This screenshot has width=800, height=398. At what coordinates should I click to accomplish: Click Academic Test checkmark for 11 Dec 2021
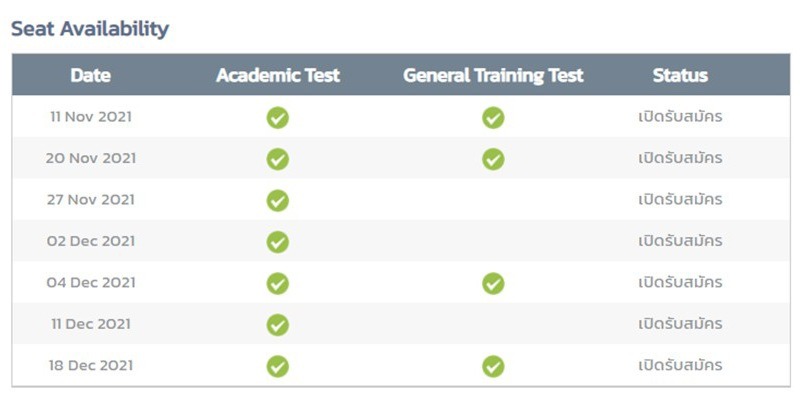[278, 325]
